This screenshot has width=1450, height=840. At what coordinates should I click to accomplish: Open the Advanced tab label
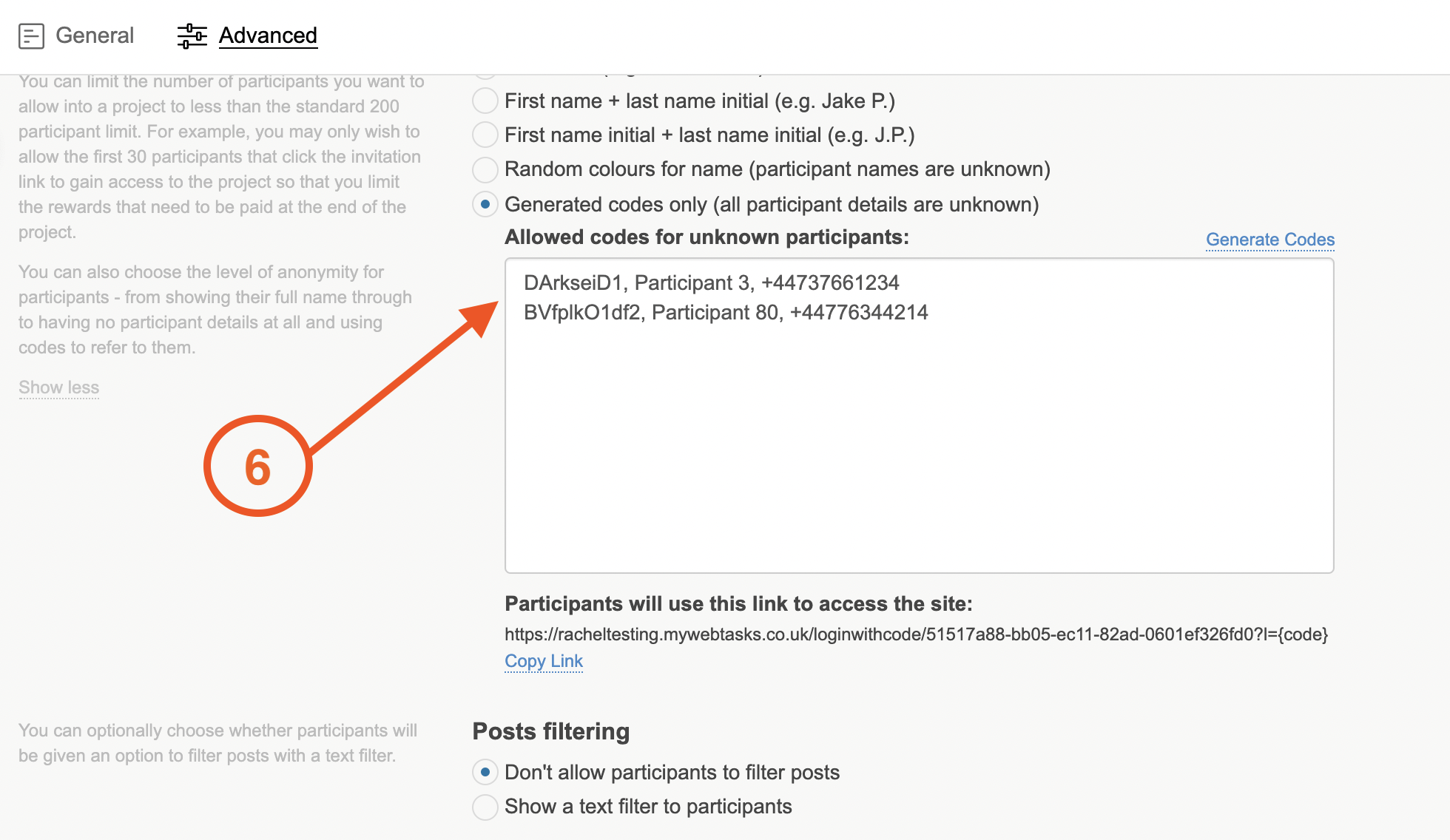pyautogui.click(x=268, y=35)
